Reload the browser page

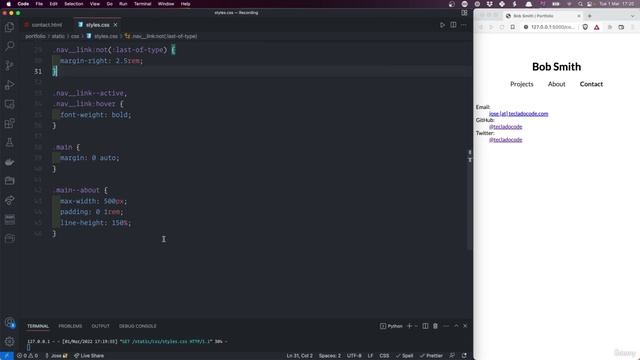[x=502, y=27]
